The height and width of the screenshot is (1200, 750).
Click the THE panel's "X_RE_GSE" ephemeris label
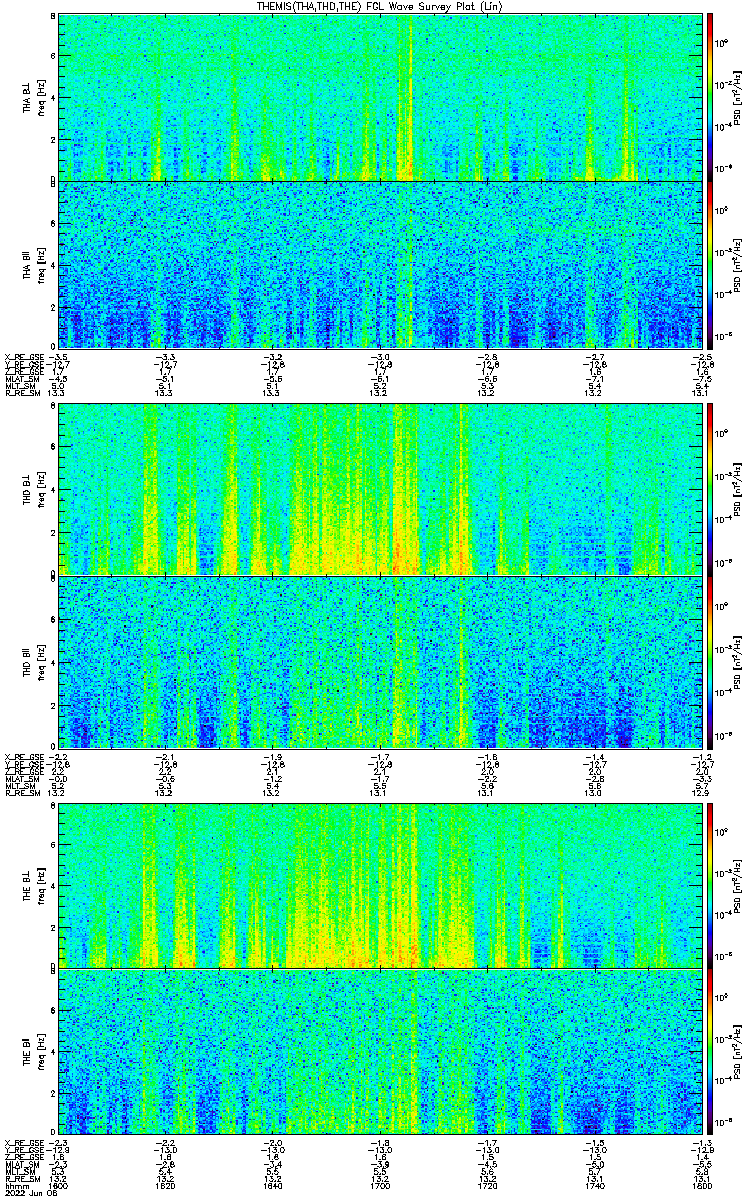point(23,1142)
